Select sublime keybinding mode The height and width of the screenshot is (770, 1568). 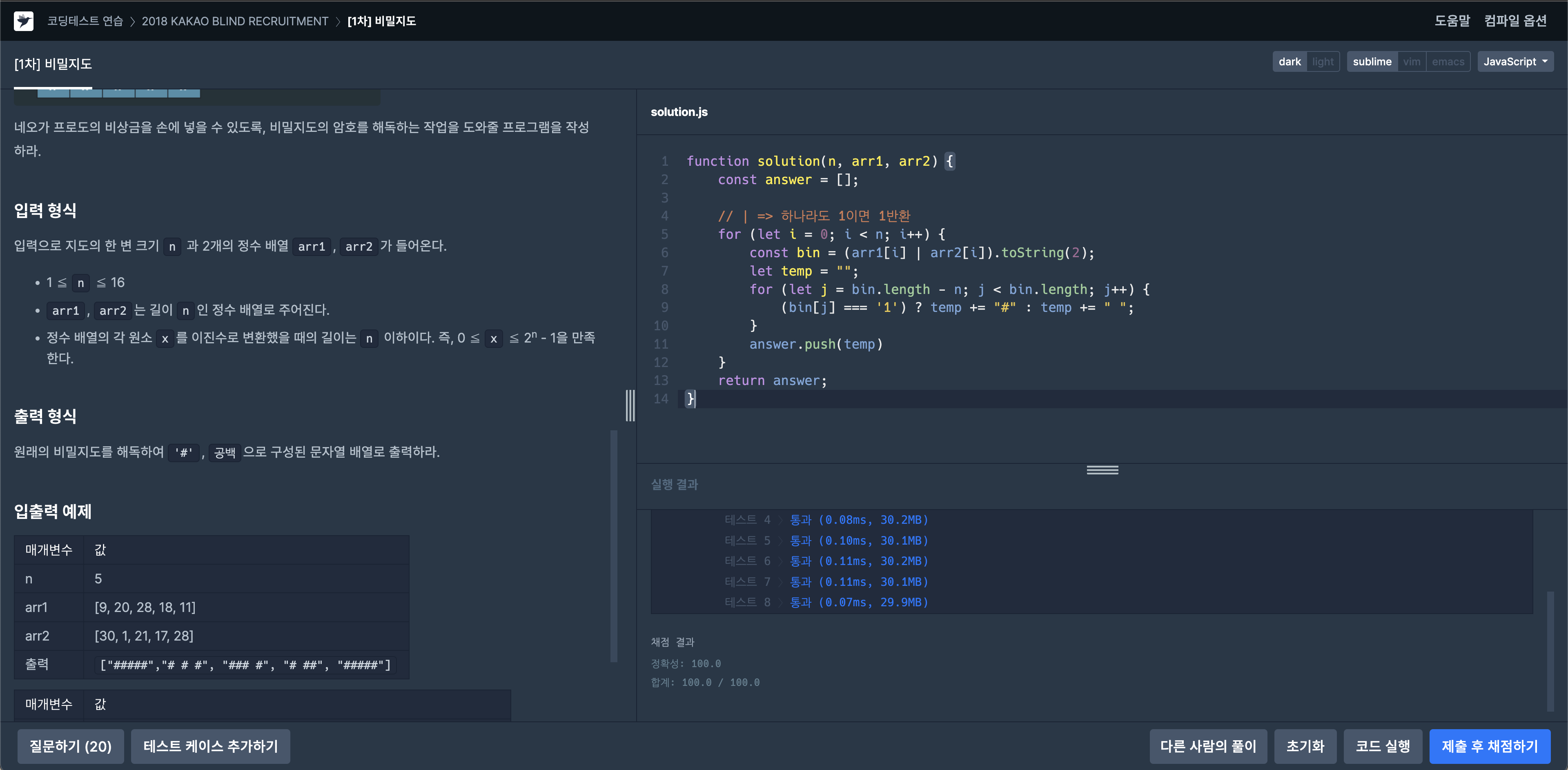click(1372, 62)
